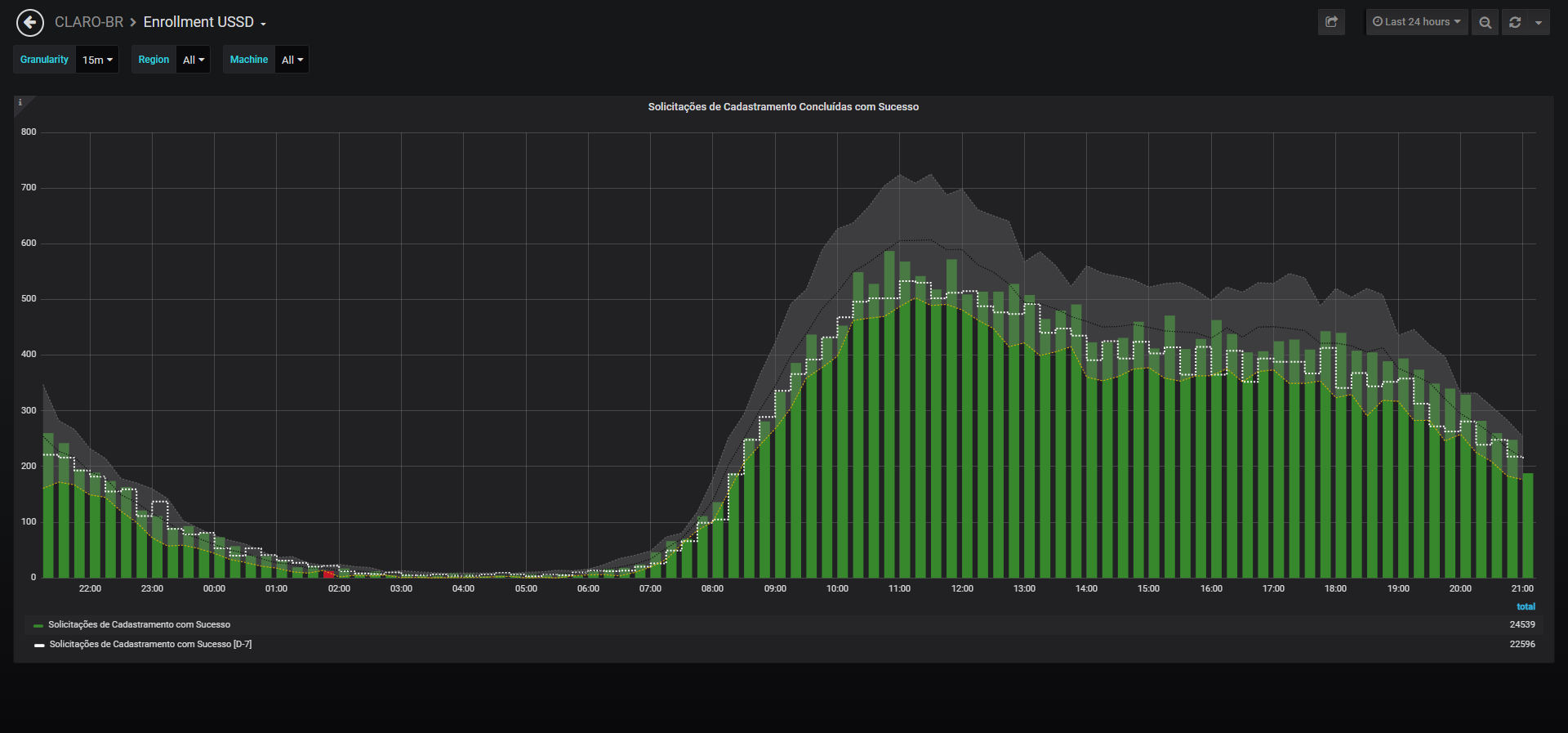
Task: Click the 500 y-axis label
Action: 29,299
